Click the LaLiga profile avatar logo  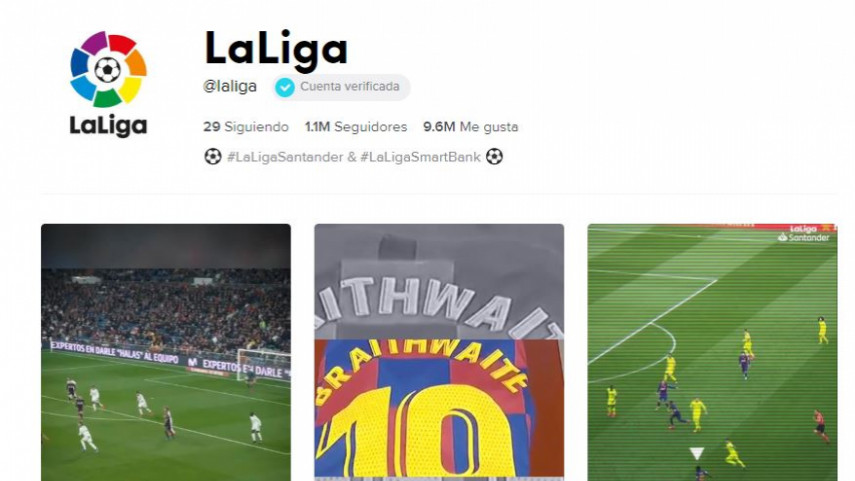coord(108,83)
